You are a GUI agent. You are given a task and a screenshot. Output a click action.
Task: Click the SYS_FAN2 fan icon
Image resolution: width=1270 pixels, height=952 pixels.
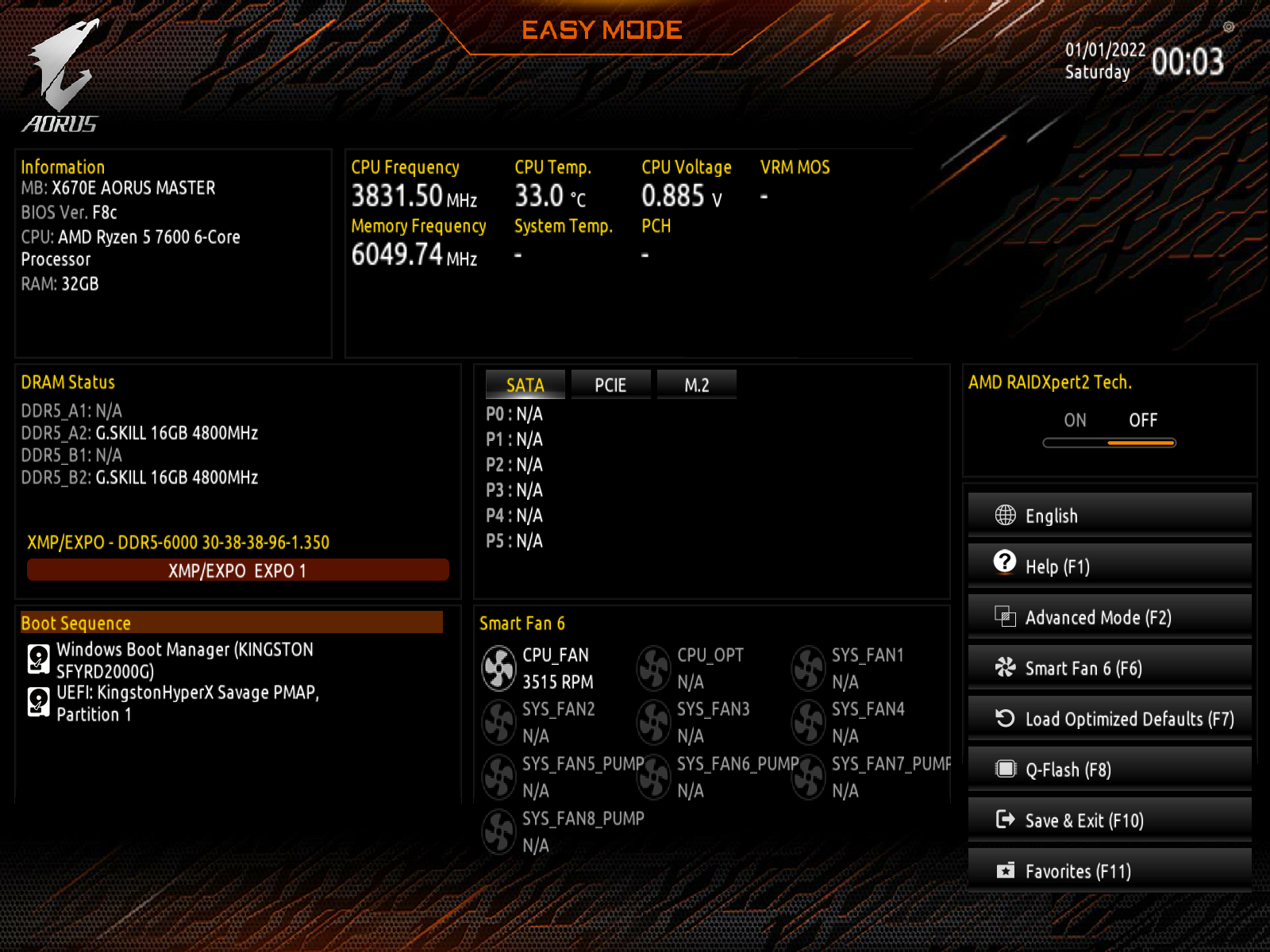pos(499,723)
